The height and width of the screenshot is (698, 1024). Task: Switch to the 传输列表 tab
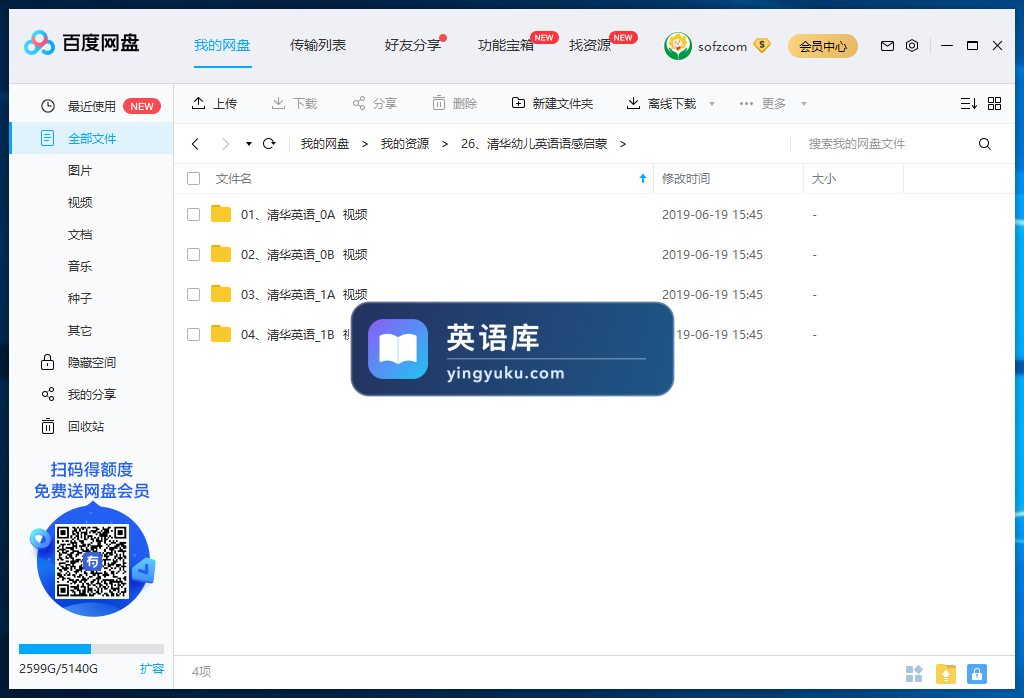pyautogui.click(x=318, y=45)
